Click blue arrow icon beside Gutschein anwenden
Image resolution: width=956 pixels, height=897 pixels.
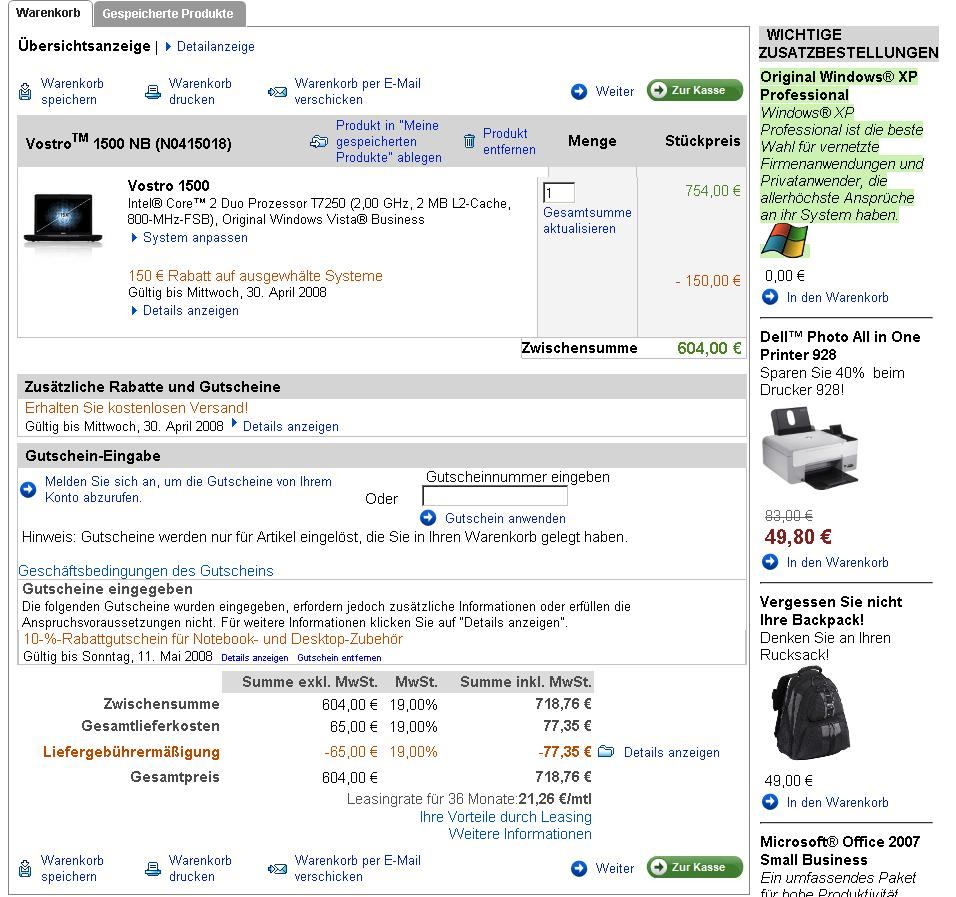coord(428,518)
